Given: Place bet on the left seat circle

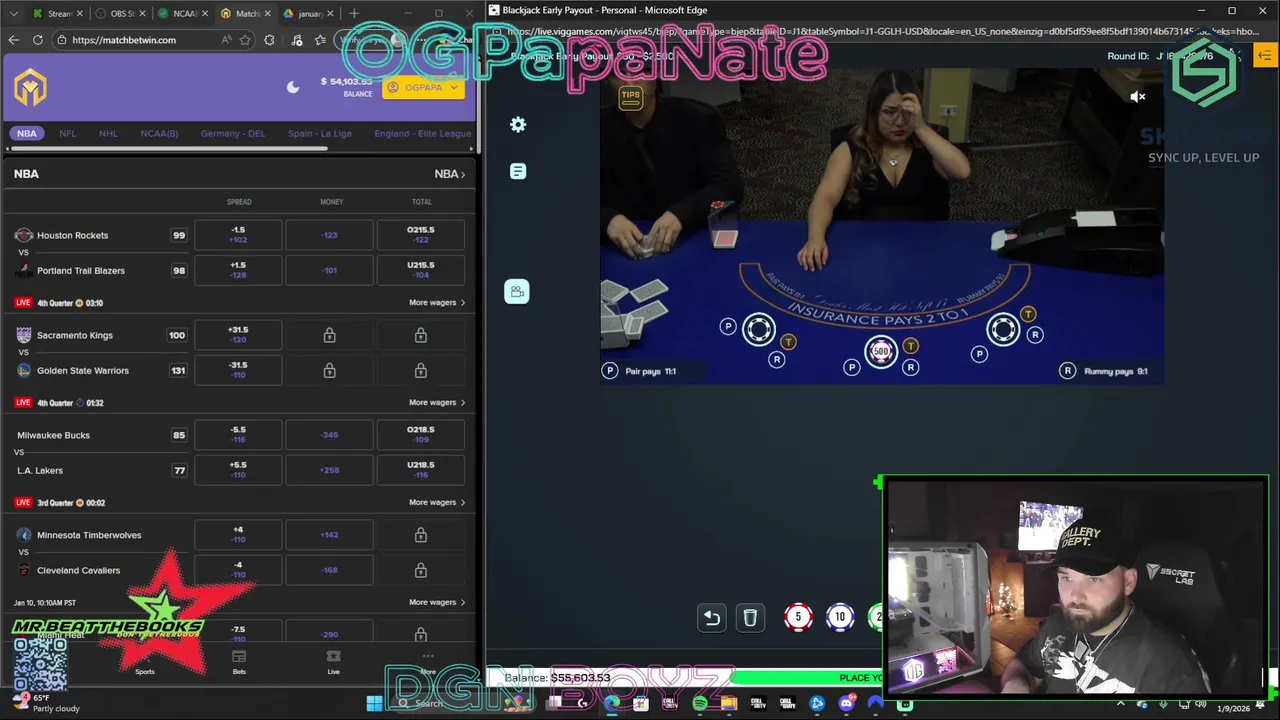Looking at the screenshot, I should coord(759,329).
